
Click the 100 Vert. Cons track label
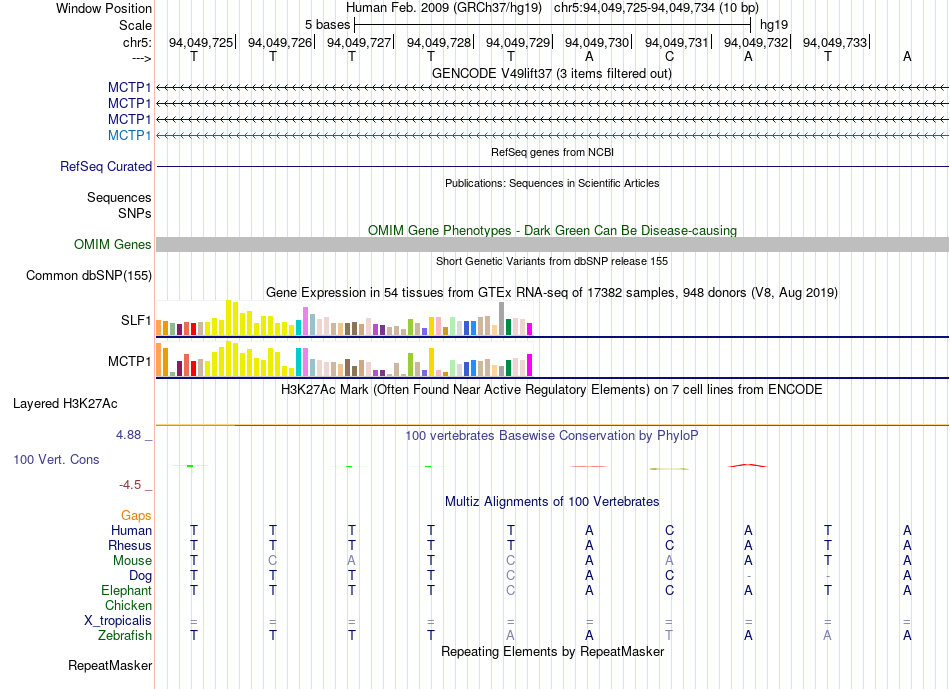pyautogui.click(x=56, y=459)
